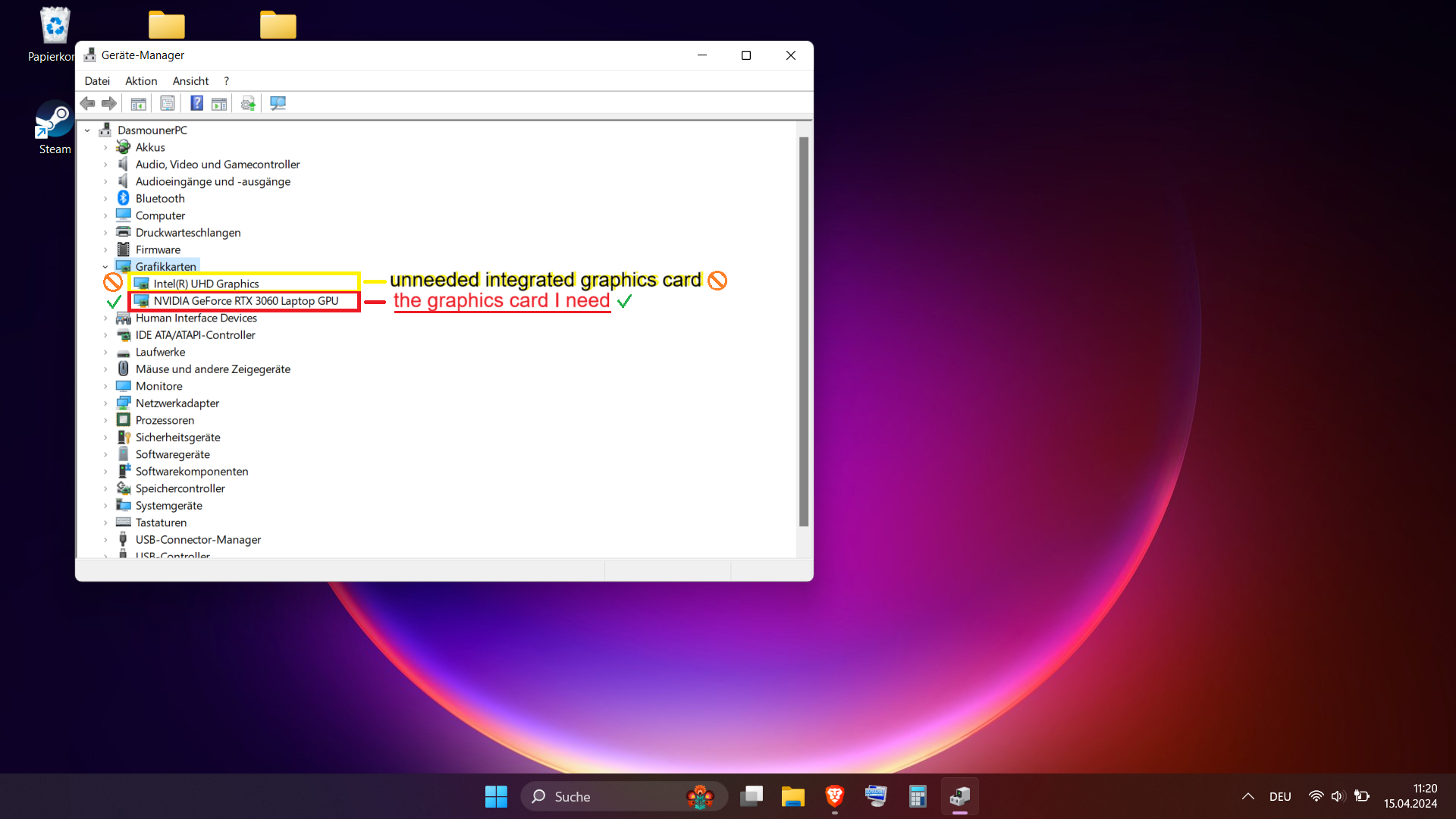1456x819 pixels.
Task: Open Brave browser from the taskbar
Action: click(834, 796)
